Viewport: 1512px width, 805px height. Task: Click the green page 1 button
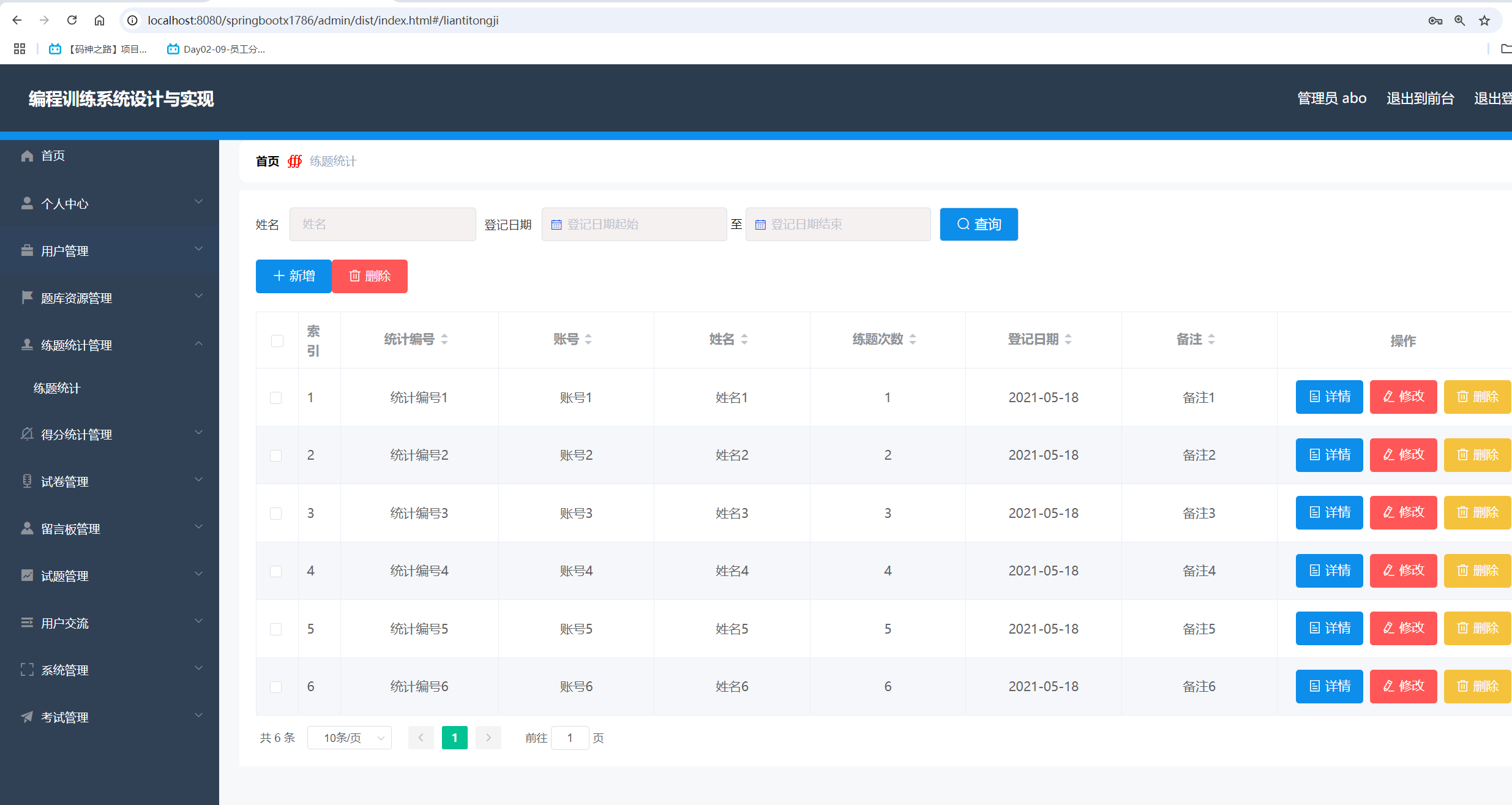(455, 738)
